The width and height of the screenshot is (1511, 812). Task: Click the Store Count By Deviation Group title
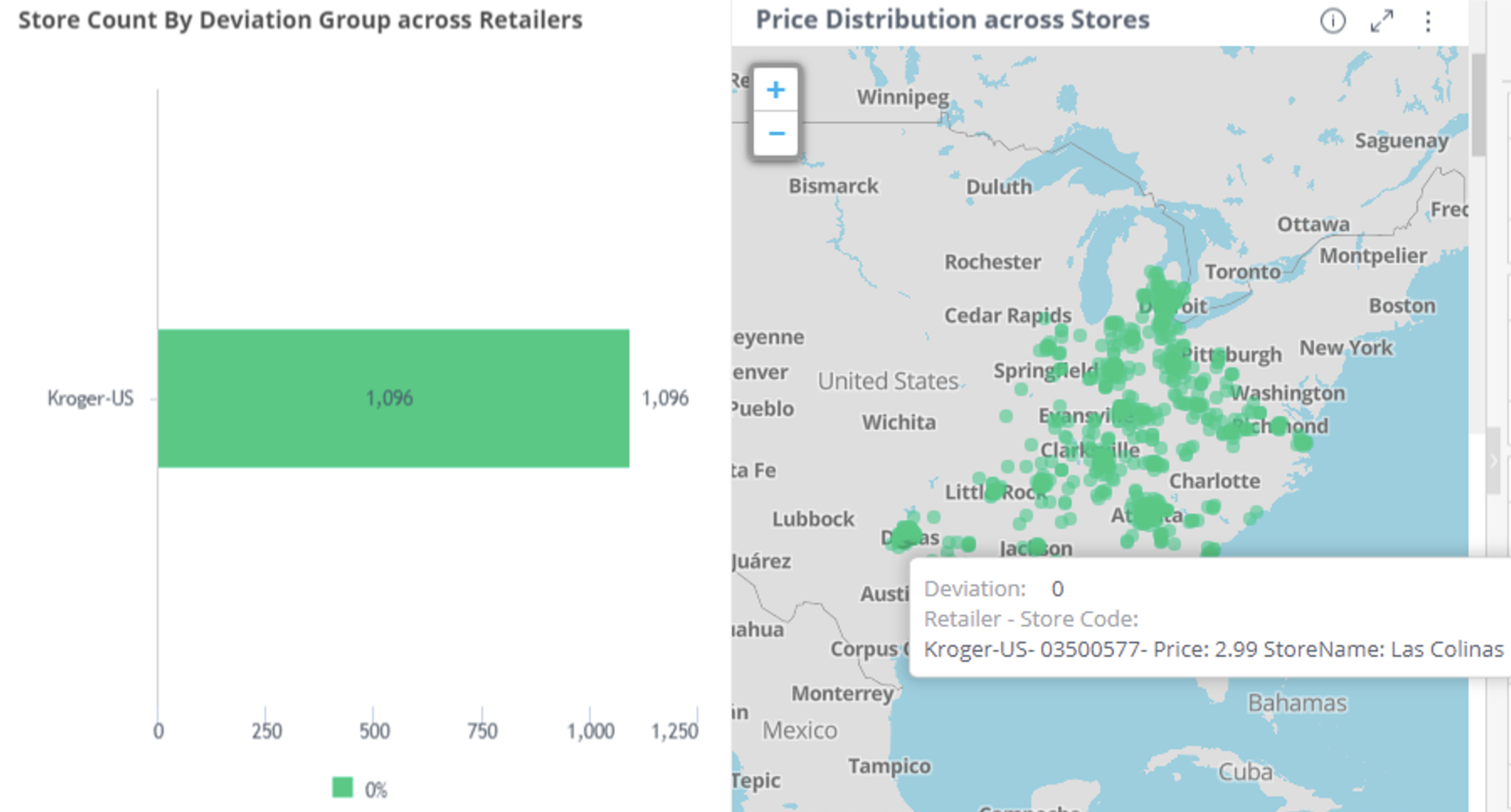tap(300, 20)
